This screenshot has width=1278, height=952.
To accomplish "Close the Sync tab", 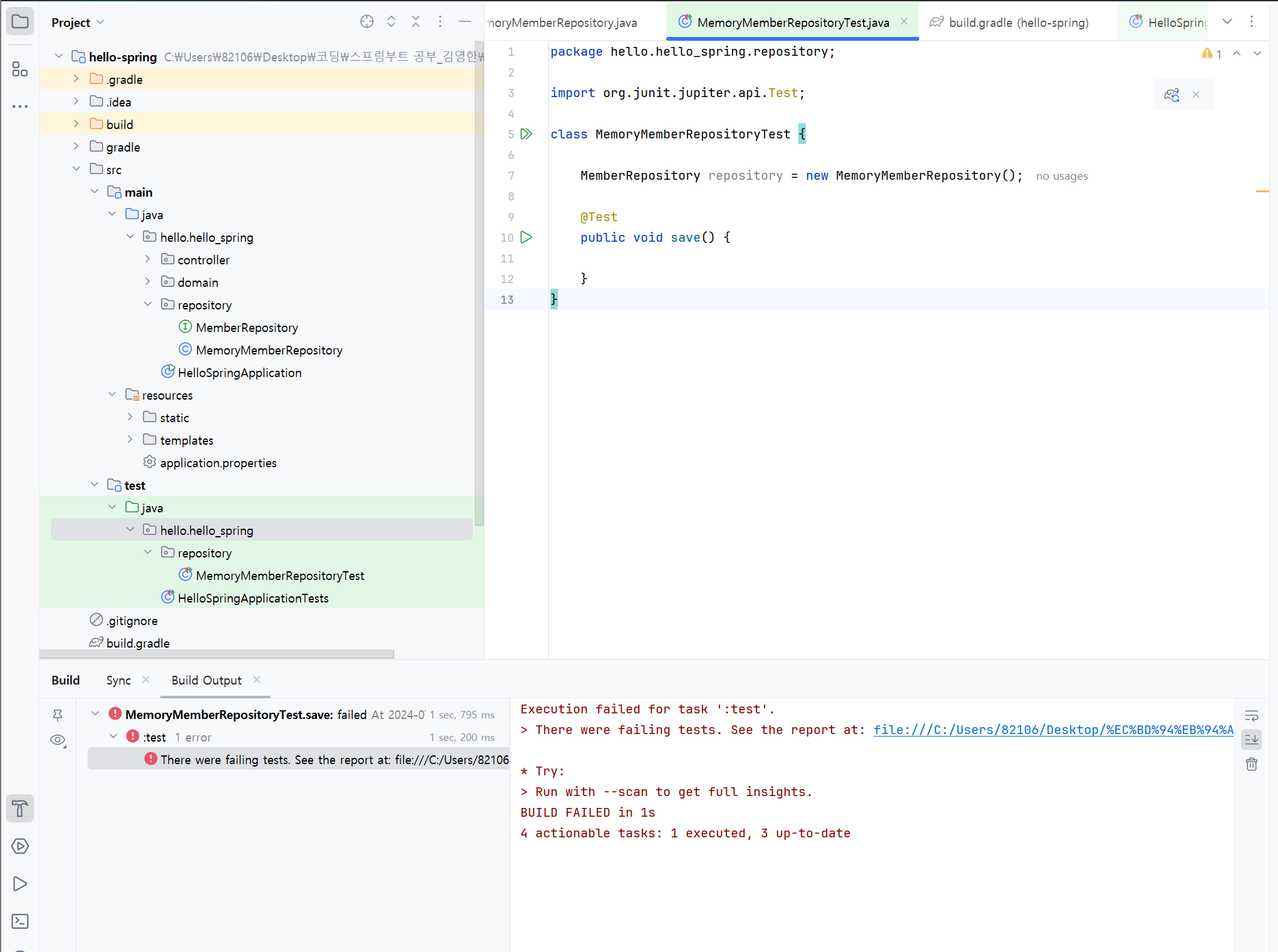I will pyautogui.click(x=146, y=680).
